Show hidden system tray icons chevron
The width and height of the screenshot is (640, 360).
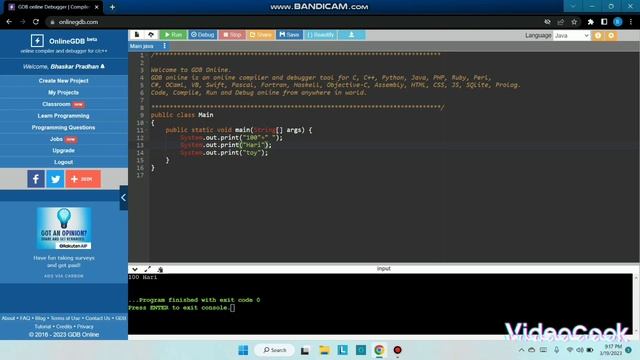tap(521, 350)
